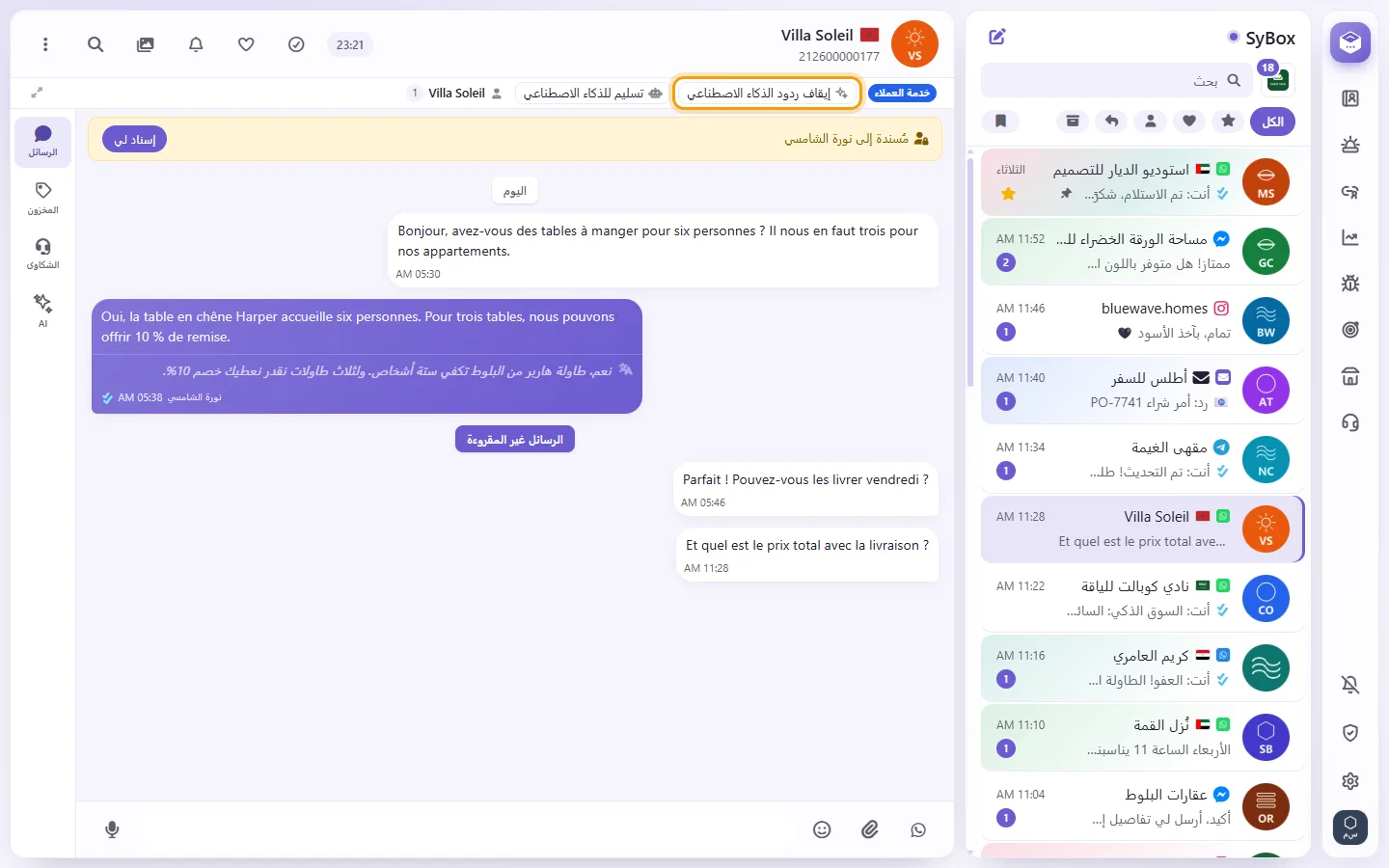Screen dimensions: 1389x868
Task: Select the 'الكل' all conversations filter
Action: (1272, 122)
